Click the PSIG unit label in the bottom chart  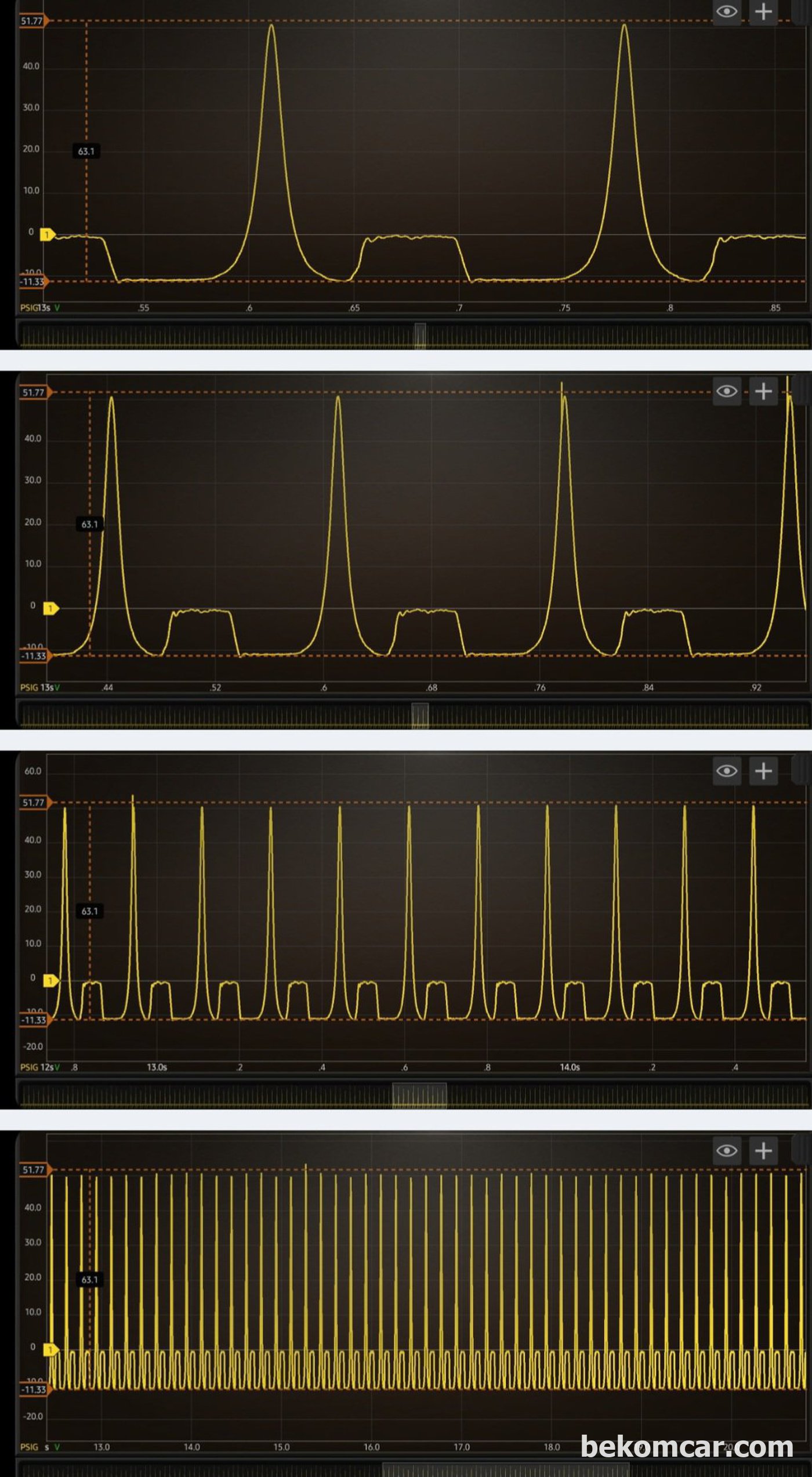[x=29, y=1447]
